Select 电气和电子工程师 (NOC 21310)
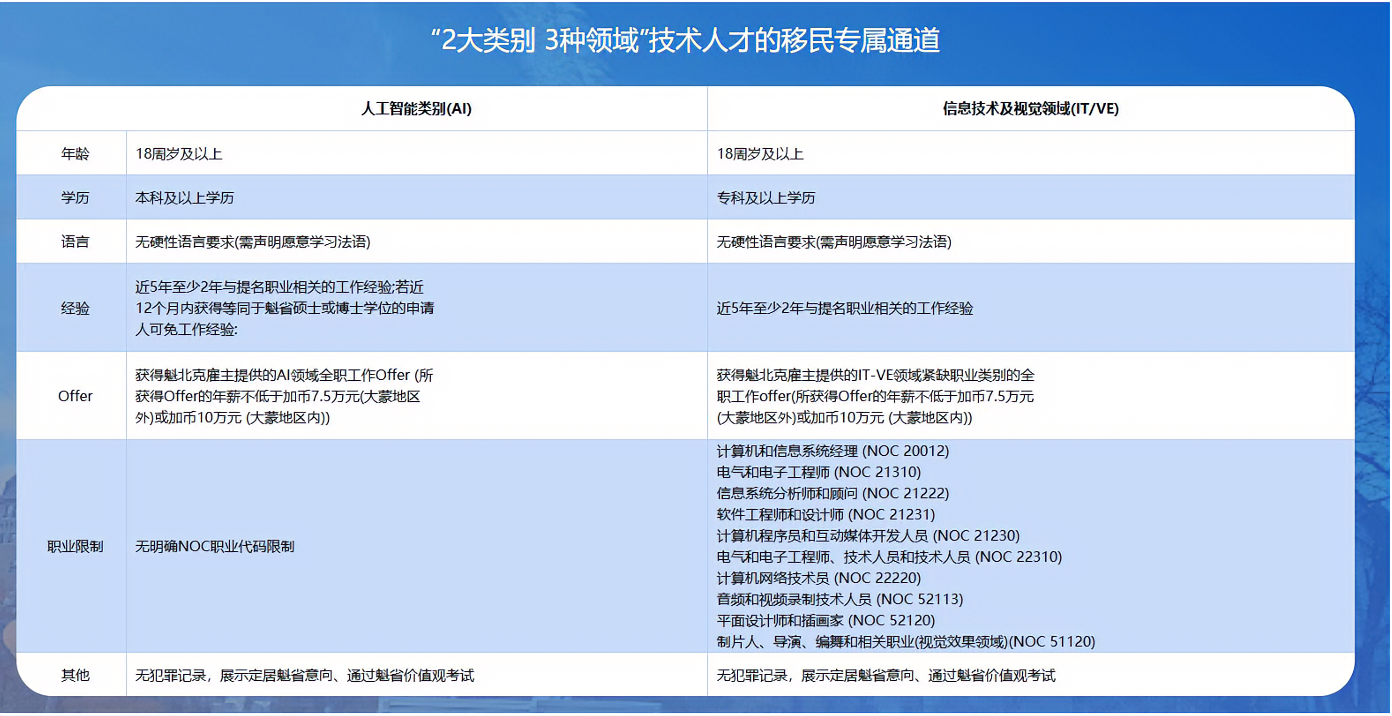The image size is (1392, 716). tap(819, 472)
